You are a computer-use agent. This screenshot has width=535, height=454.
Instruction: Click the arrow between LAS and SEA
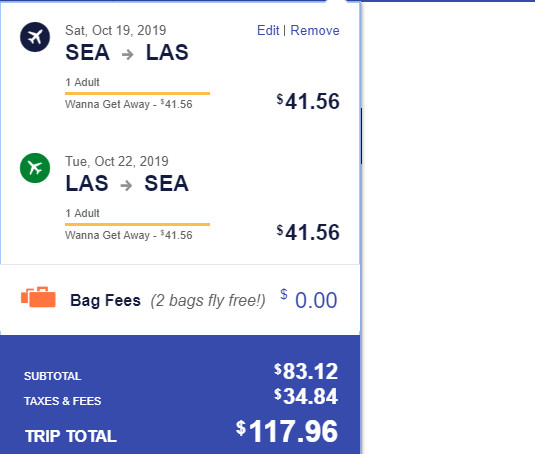126,185
